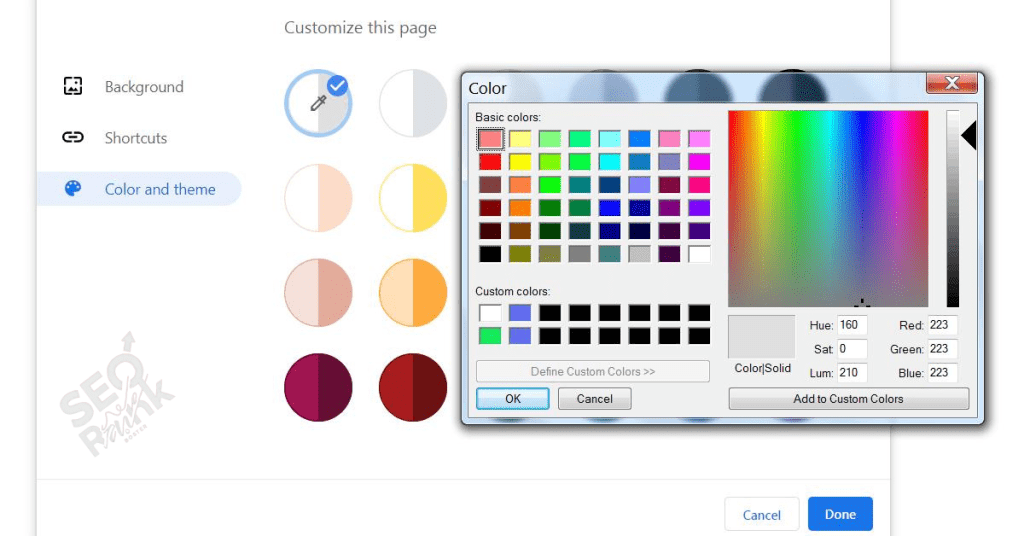This screenshot has height=536, width=1024.
Task: Click the 'Customize this page' heading
Action: point(360,28)
